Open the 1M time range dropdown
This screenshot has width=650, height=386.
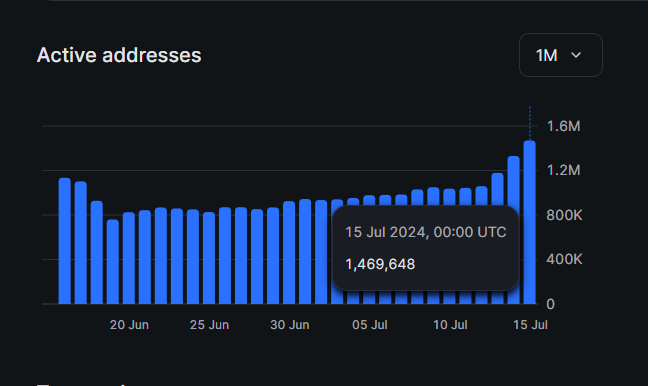(x=560, y=55)
